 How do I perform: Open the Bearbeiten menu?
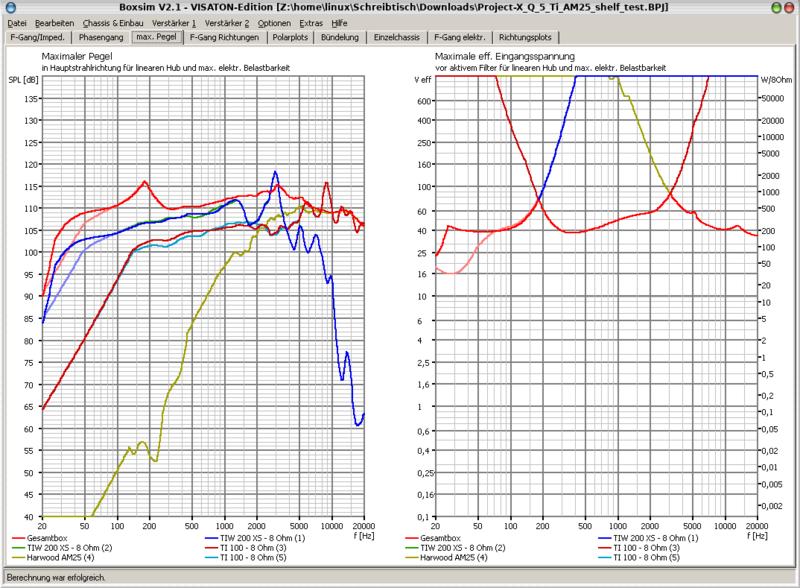[x=54, y=23]
